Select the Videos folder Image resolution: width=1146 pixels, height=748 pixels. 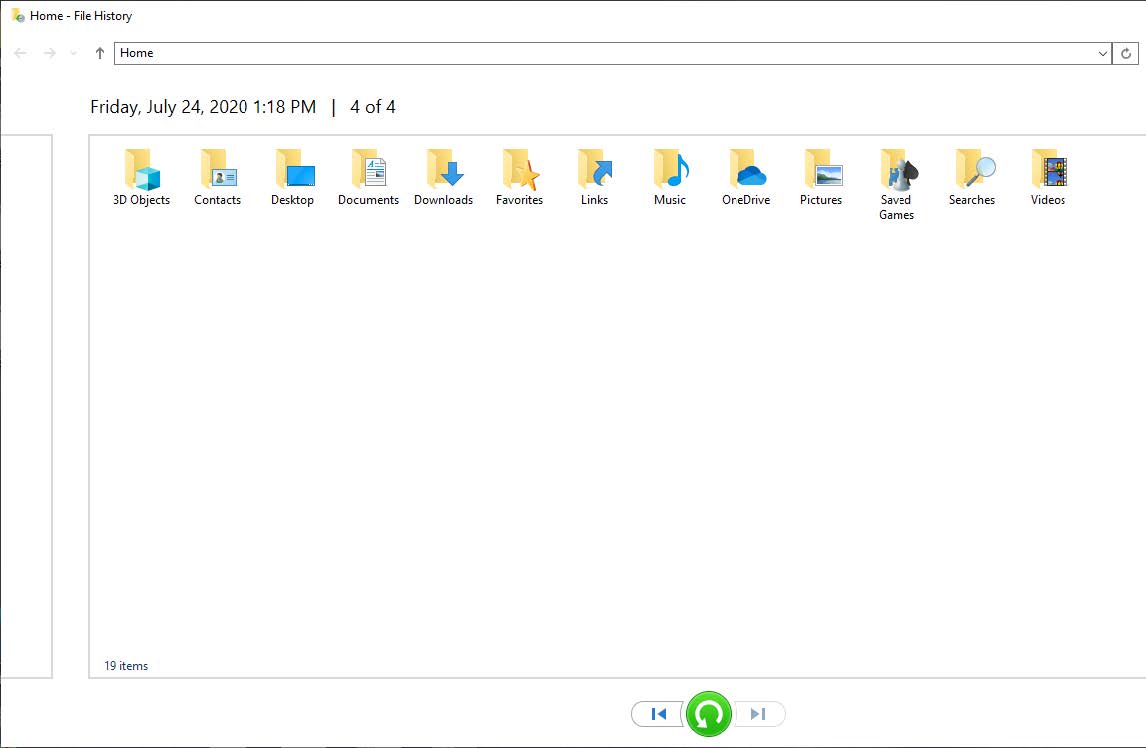tap(1048, 172)
